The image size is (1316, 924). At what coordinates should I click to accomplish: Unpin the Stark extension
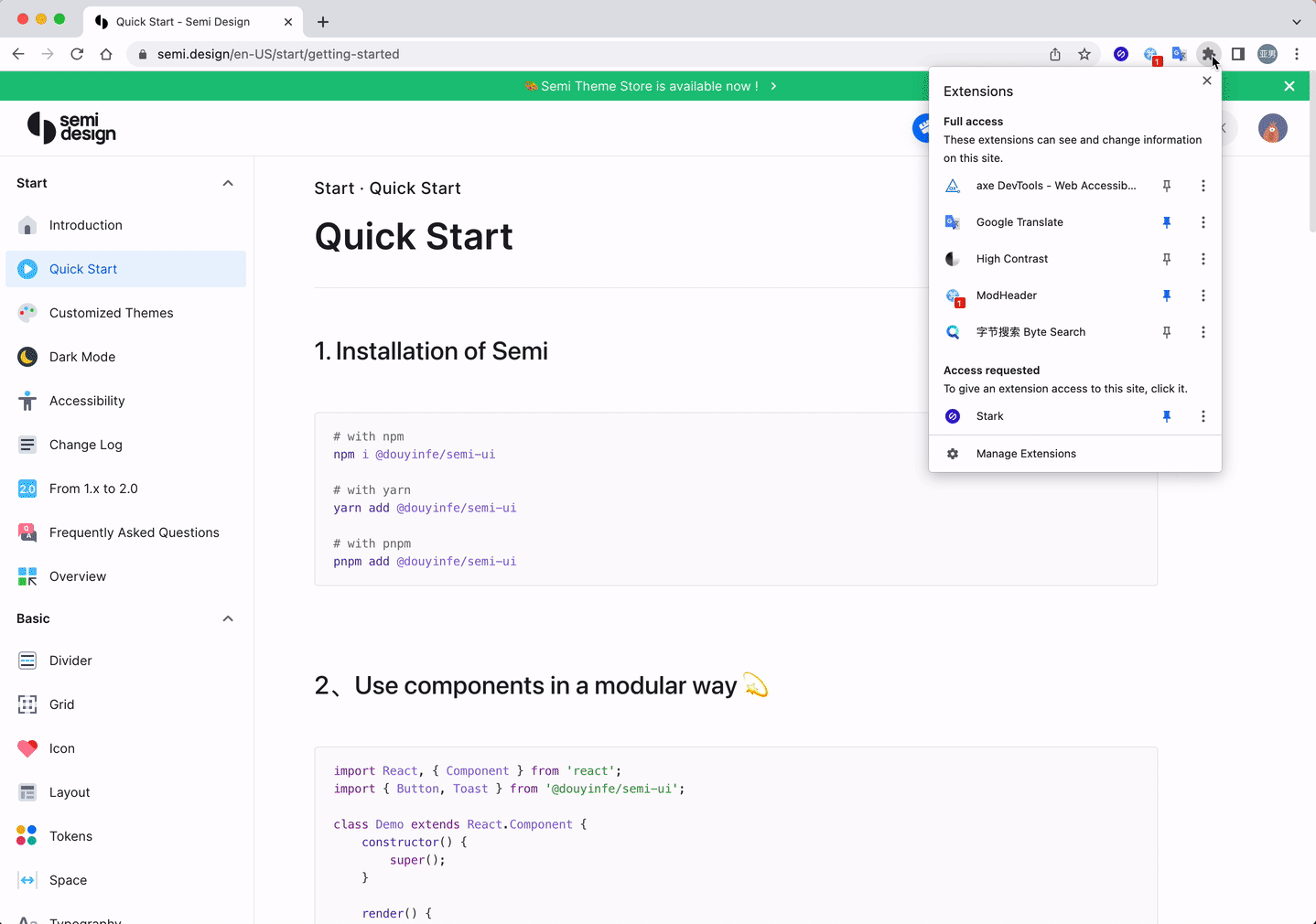(x=1167, y=416)
